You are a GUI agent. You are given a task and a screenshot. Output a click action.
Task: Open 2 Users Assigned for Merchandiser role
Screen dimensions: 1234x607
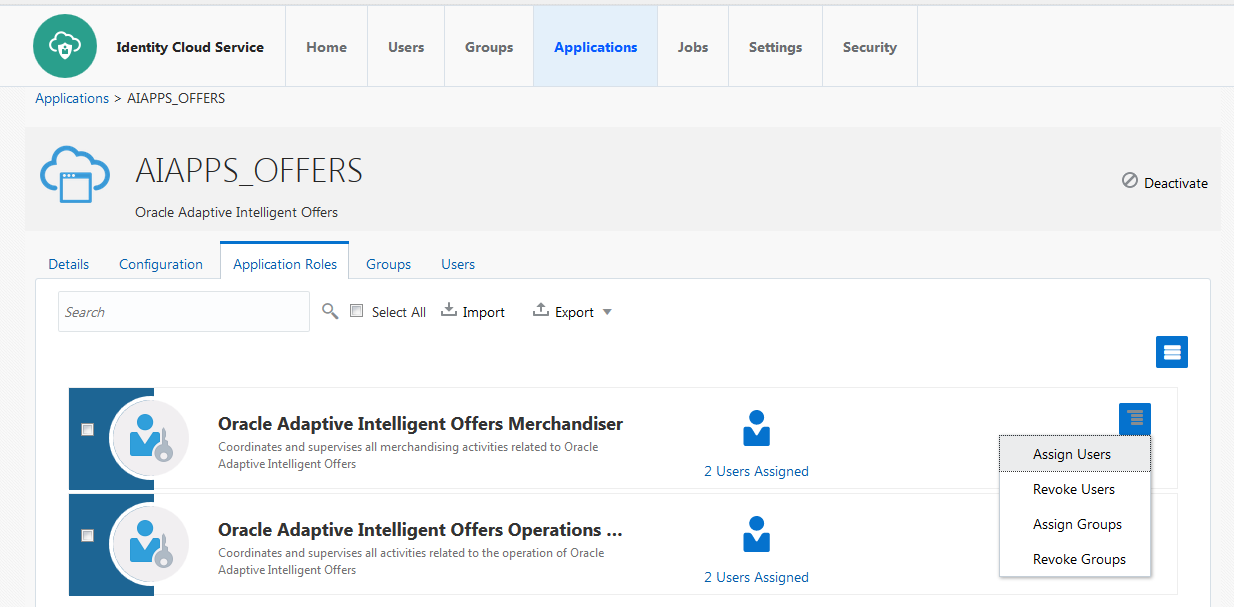click(x=756, y=470)
